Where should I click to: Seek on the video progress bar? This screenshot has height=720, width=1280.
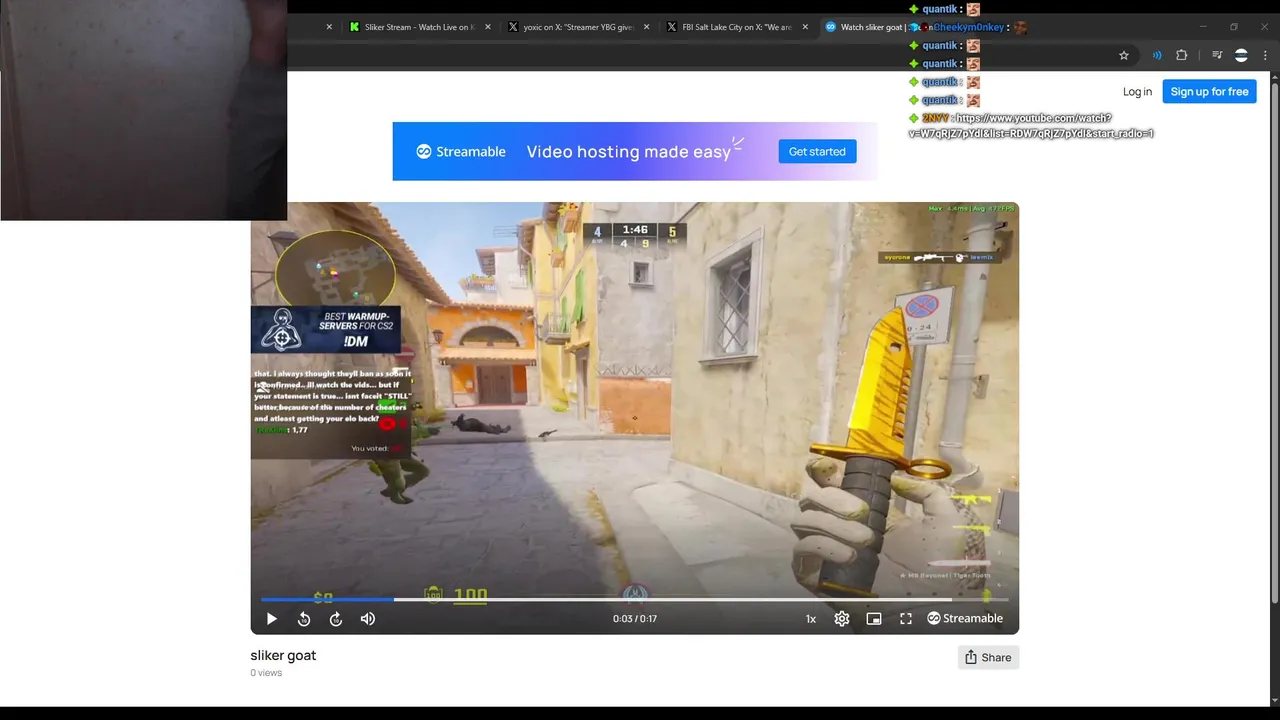point(634,599)
